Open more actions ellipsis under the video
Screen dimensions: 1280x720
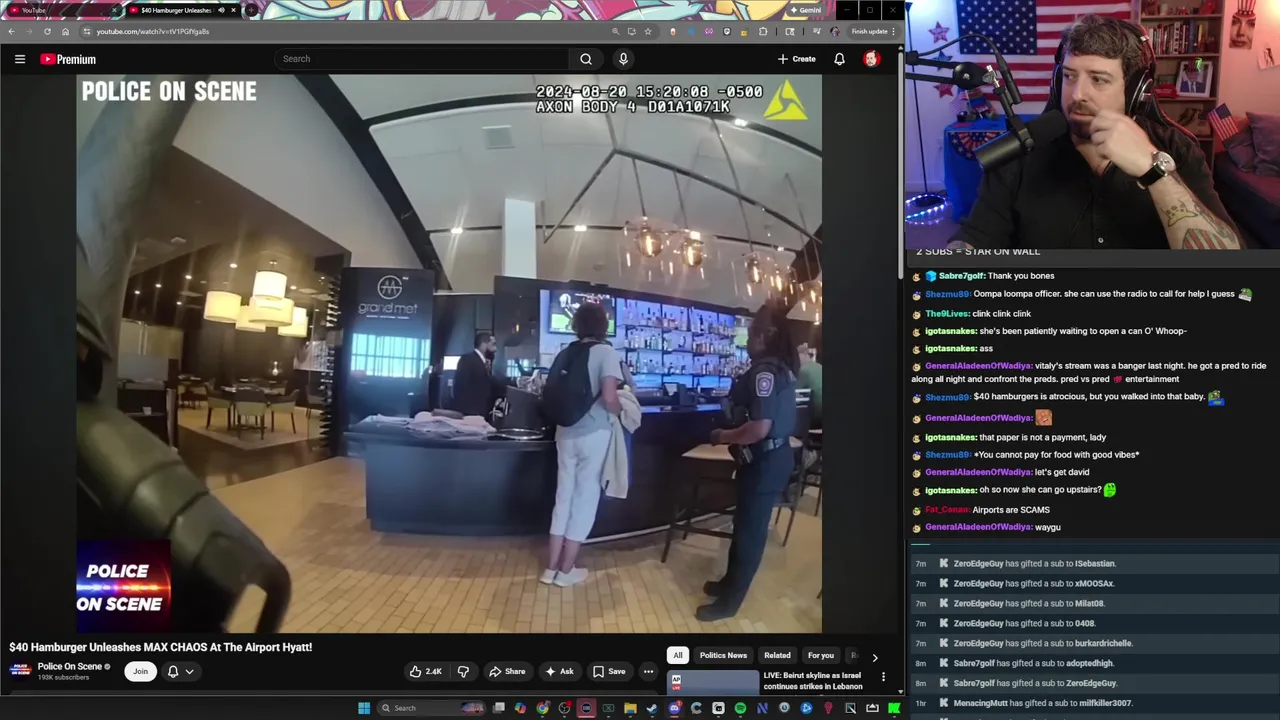point(648,671)
